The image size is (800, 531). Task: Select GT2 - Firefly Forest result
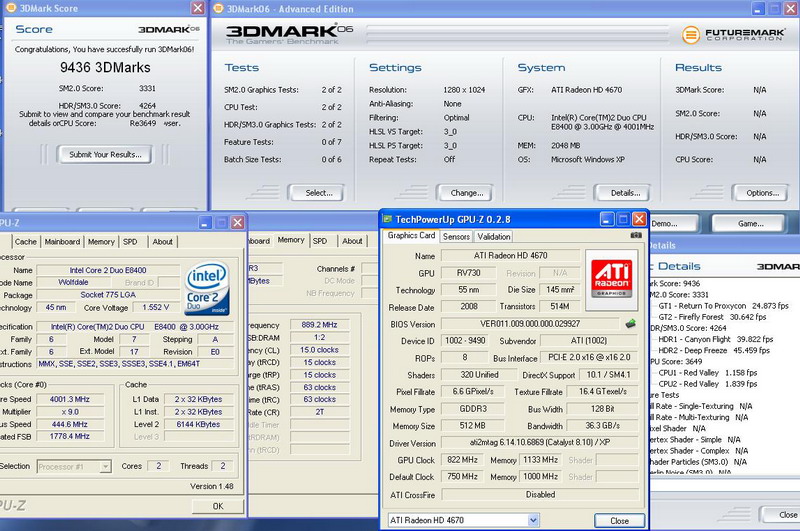(712, 317)
